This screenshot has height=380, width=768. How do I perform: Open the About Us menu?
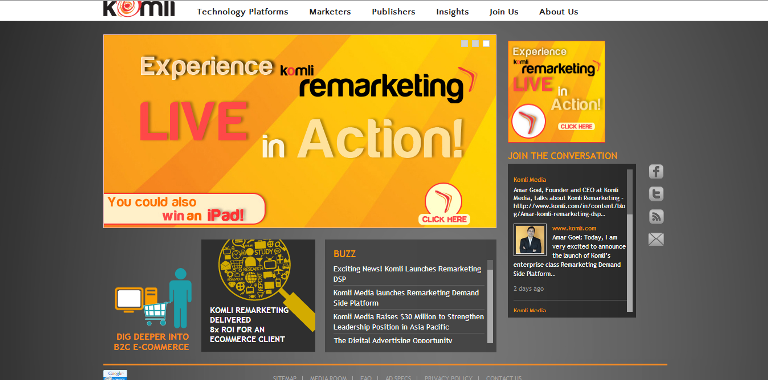click(558, 12)
